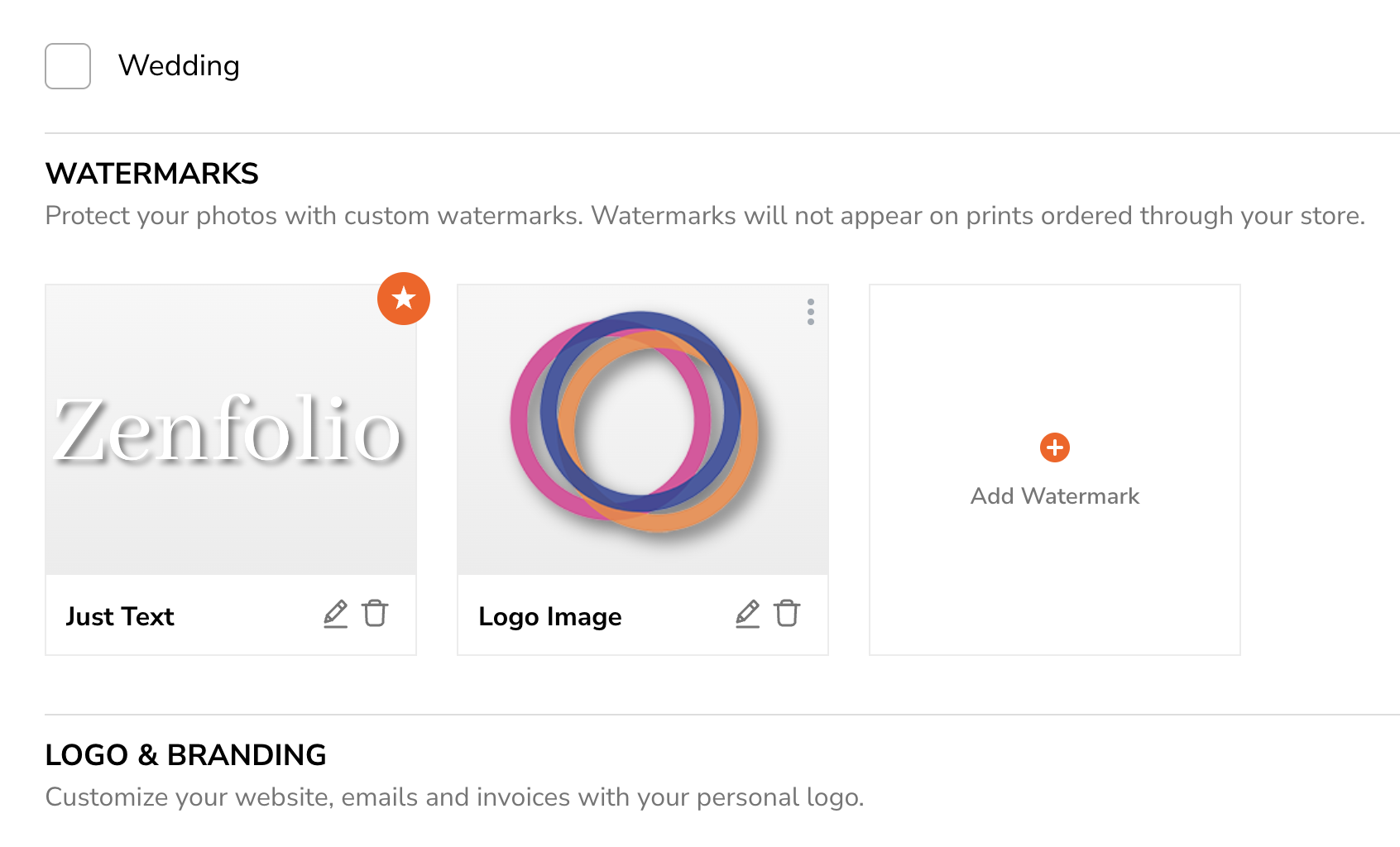The image size is (1400, 847).
Task: Click the WATERMARKS section heading
Action: 152,174
